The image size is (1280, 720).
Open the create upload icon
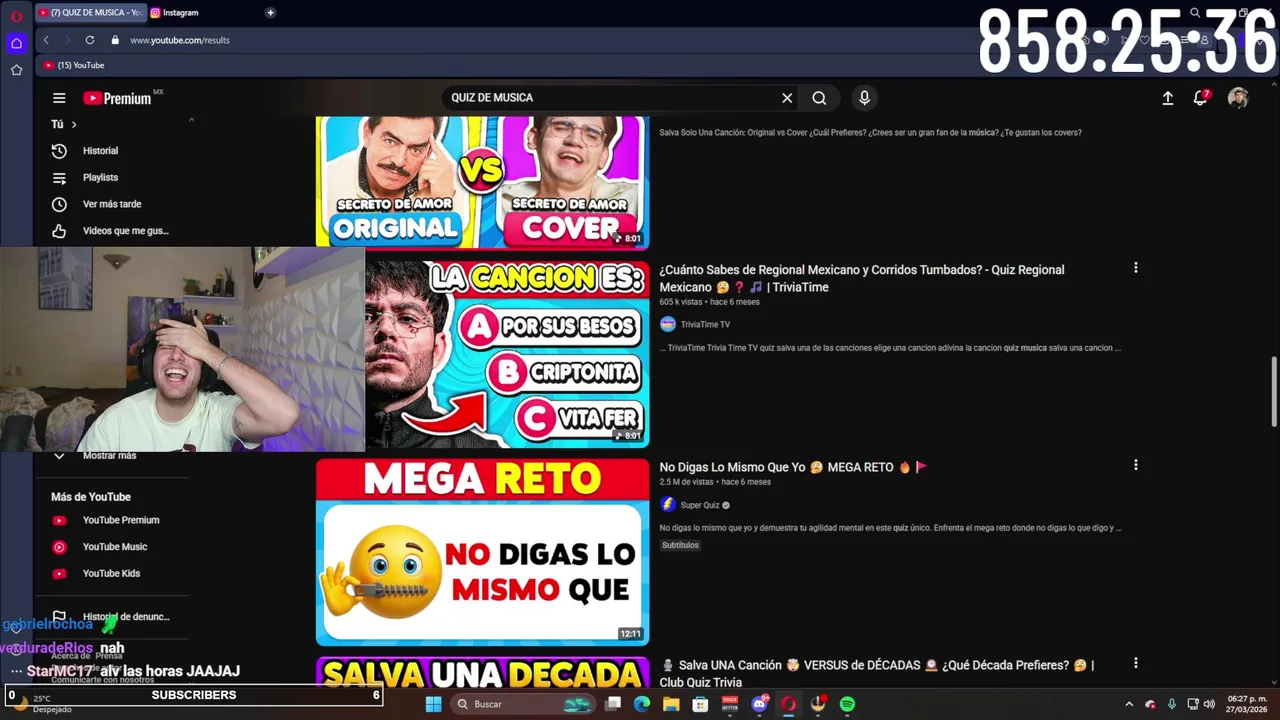[1167, 98]
